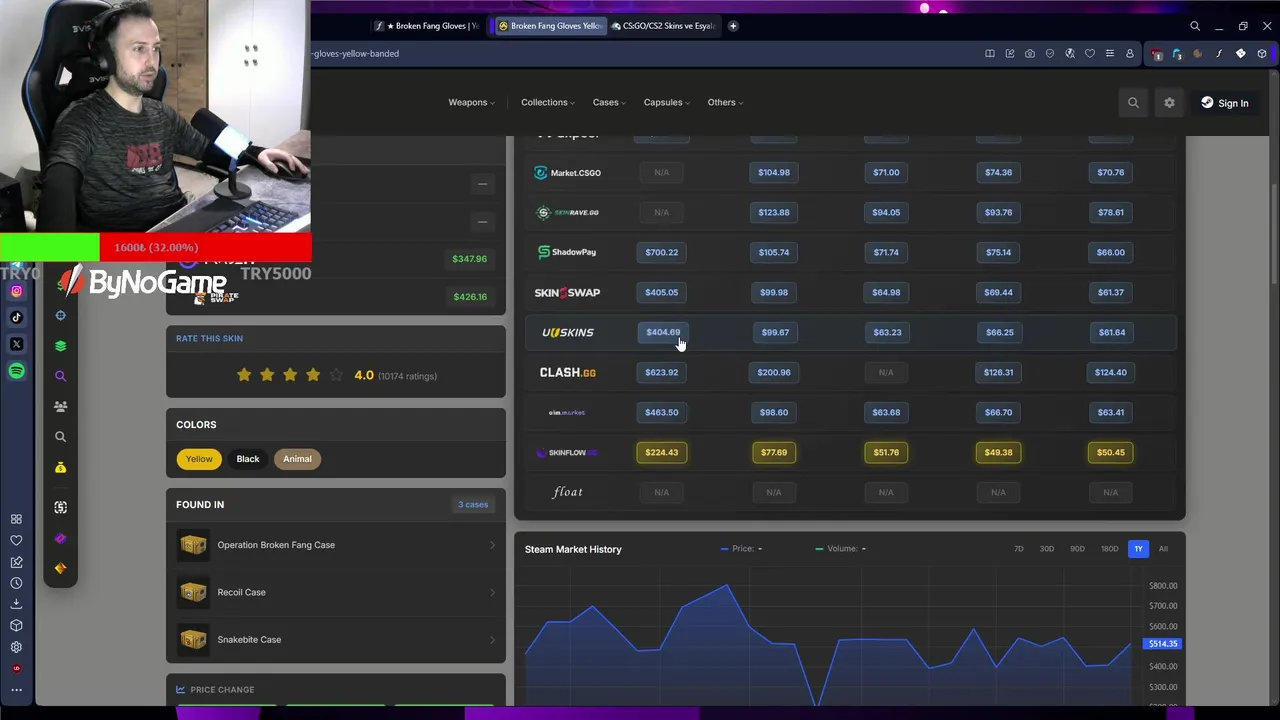Open Spotify in the browser sidebar
Screen dimensions: 1280x720
16,371
